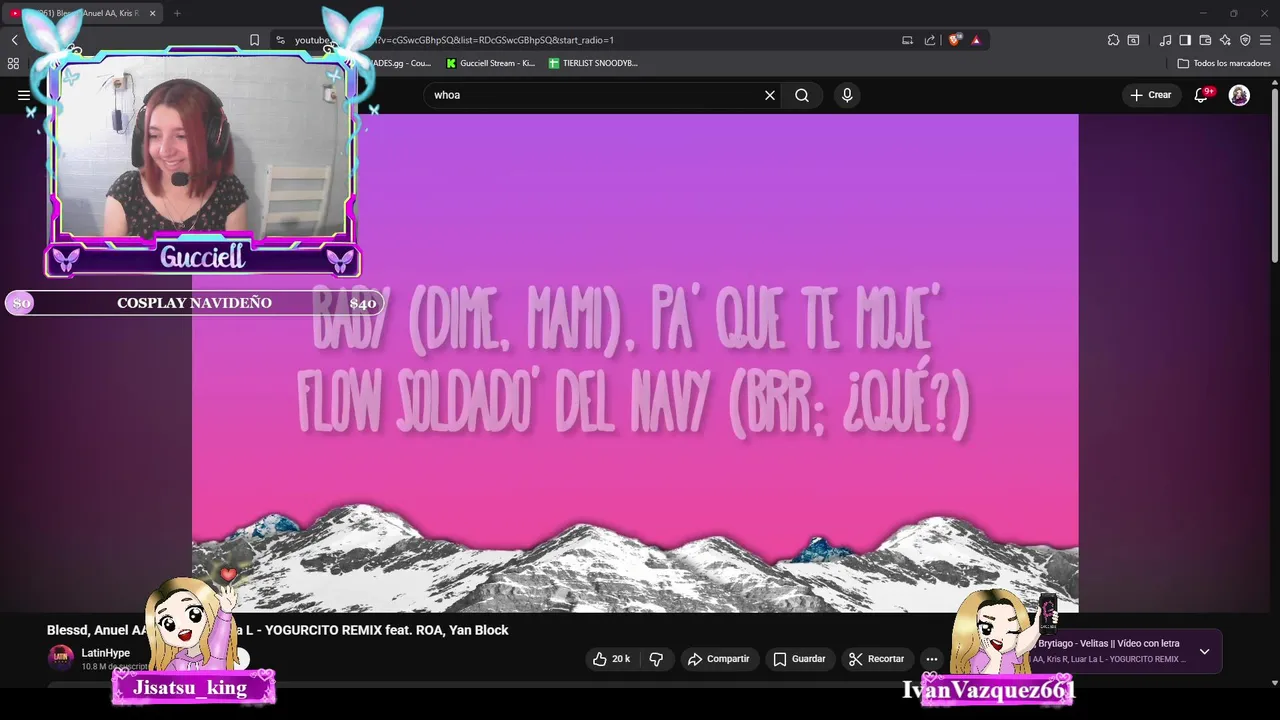
Task: Open the Leo AI sparkle icon
Action: click(x=1225, y=40)
